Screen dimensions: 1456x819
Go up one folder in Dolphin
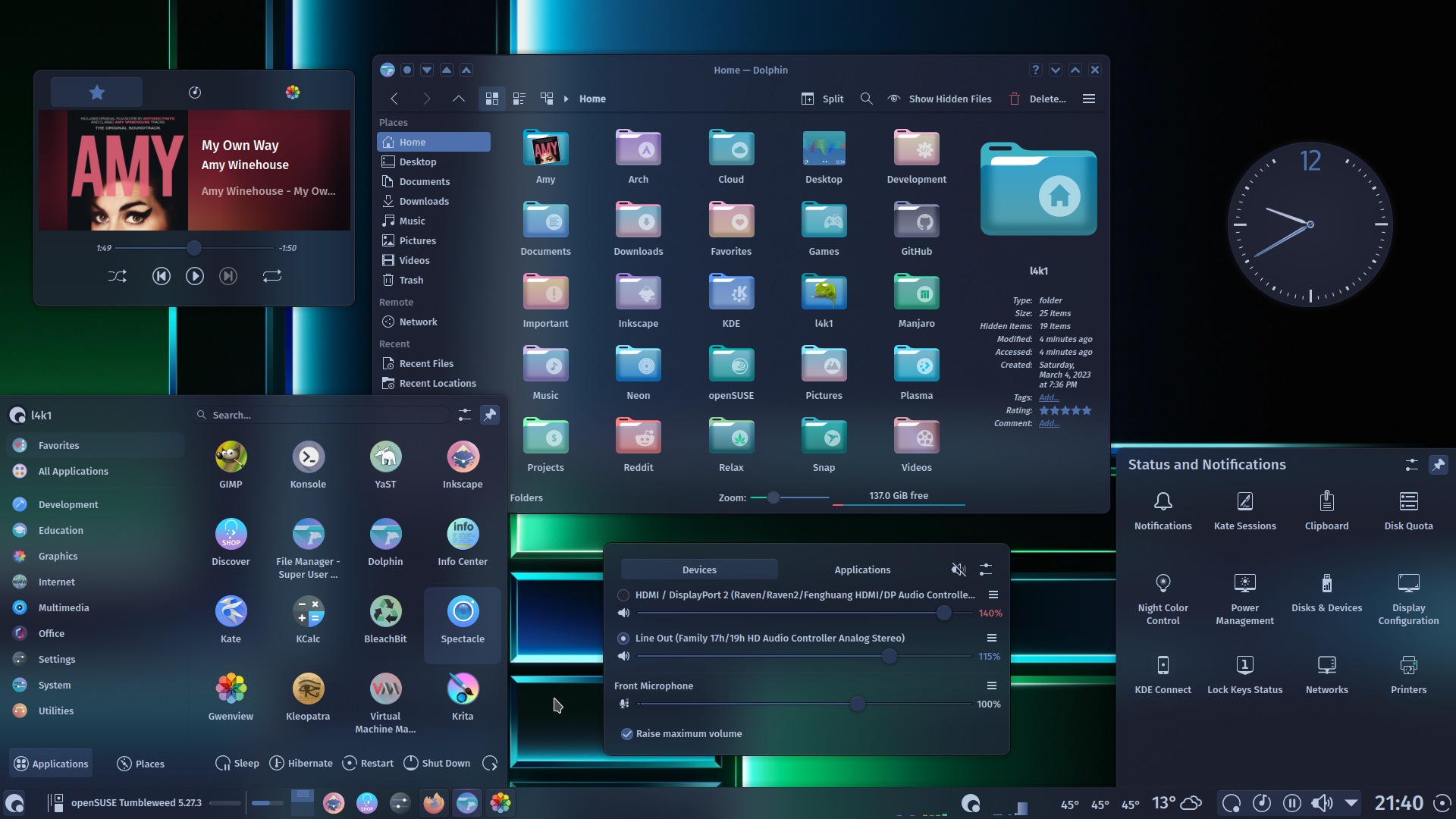(458, 99)
